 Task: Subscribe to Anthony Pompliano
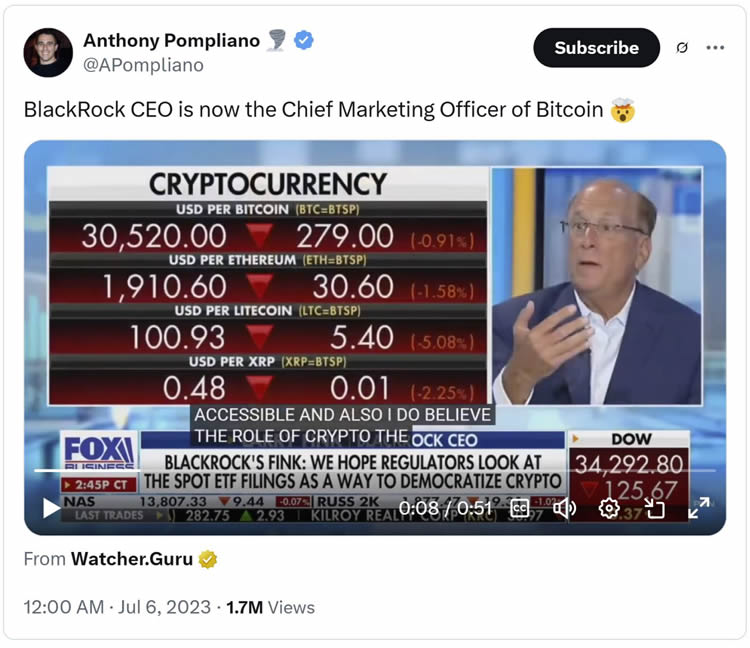(596, 48)
